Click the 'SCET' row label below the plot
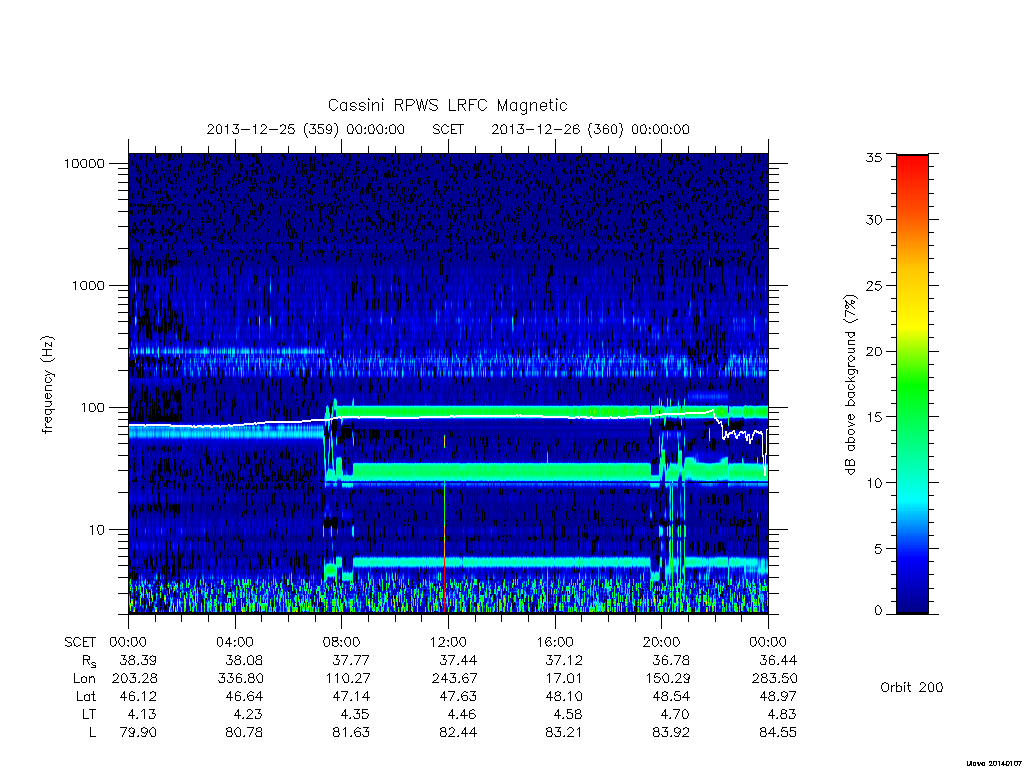The height and width of the screenshot is (768, 1024). point(80,642)
